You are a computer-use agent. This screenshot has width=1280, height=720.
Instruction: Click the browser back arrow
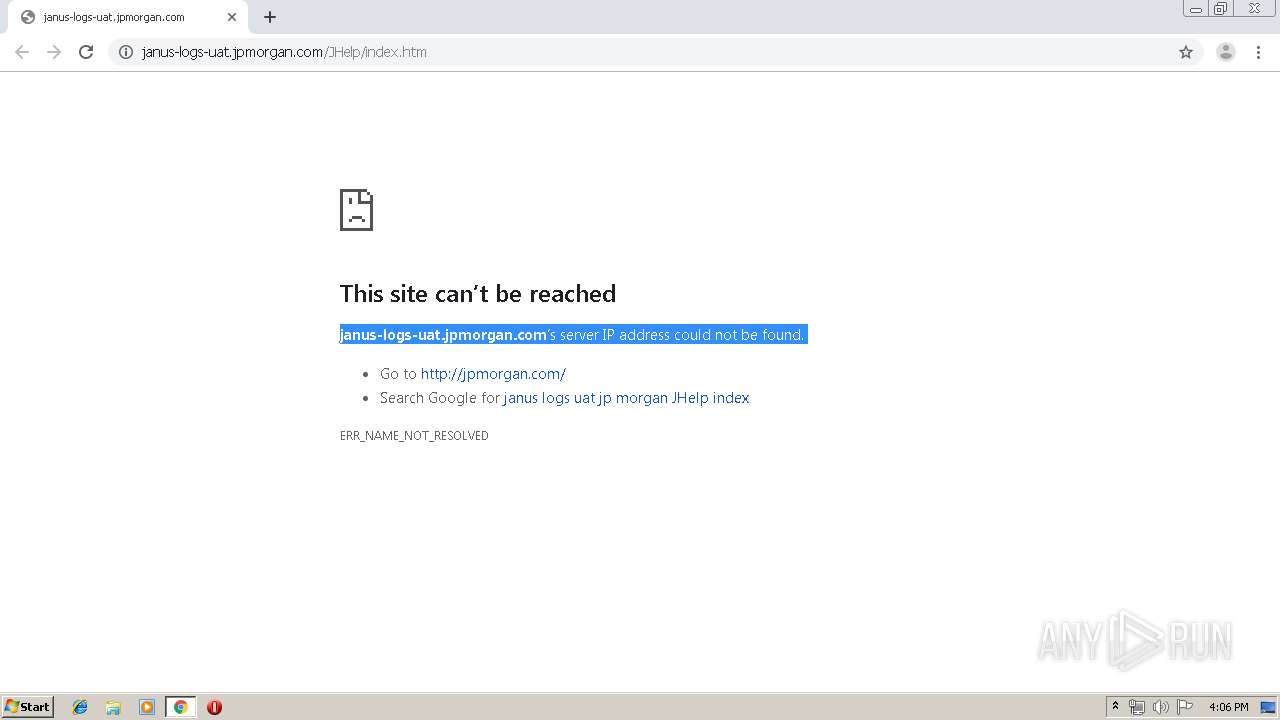coord(22,52)
